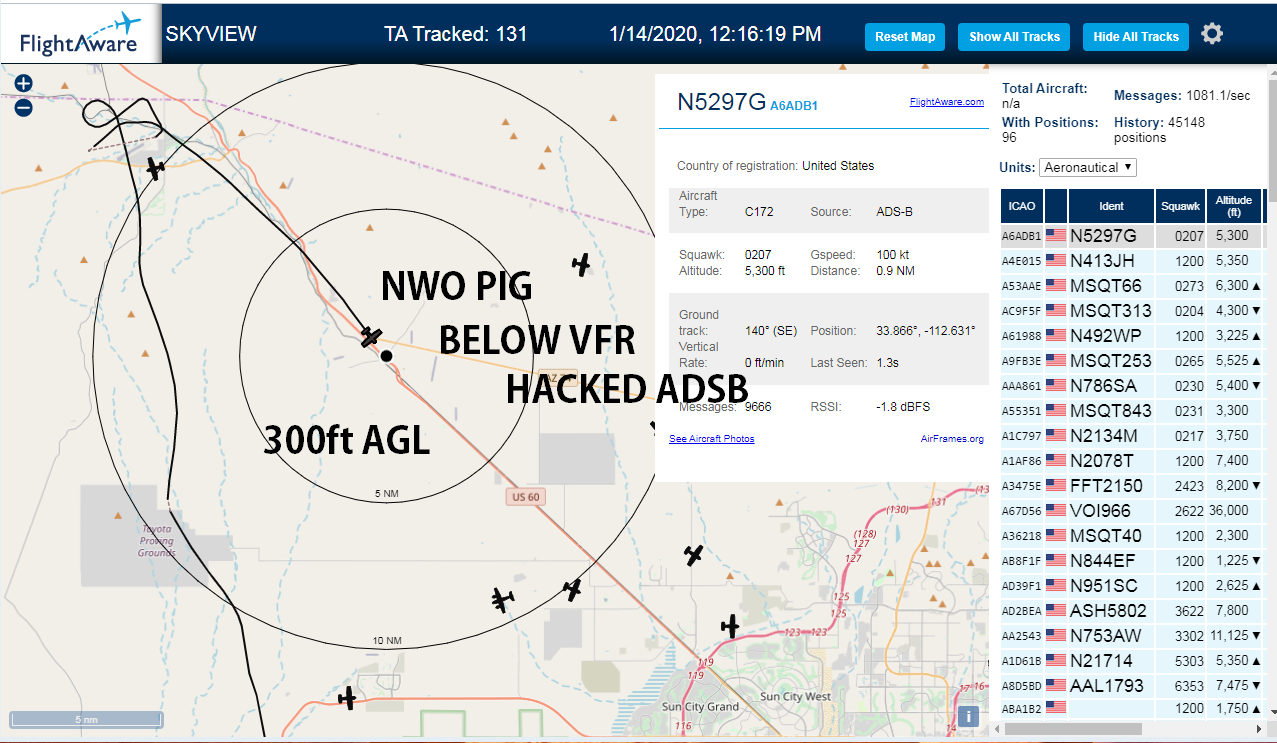Select the N786SA aircraft row
The height and width of the screenshot is (743, 1277).
[x=1132, y=386]
